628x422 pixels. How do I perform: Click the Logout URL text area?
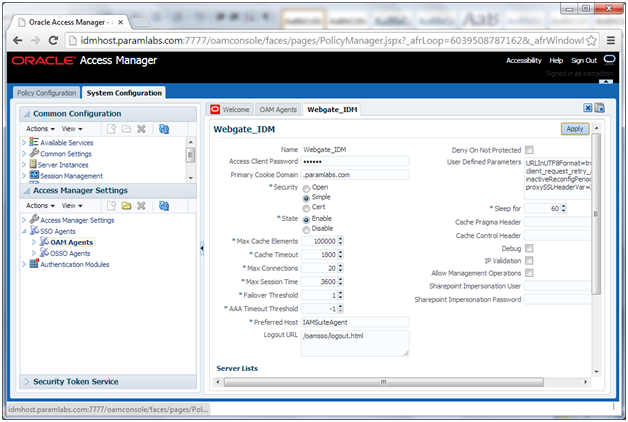[355, 343]
